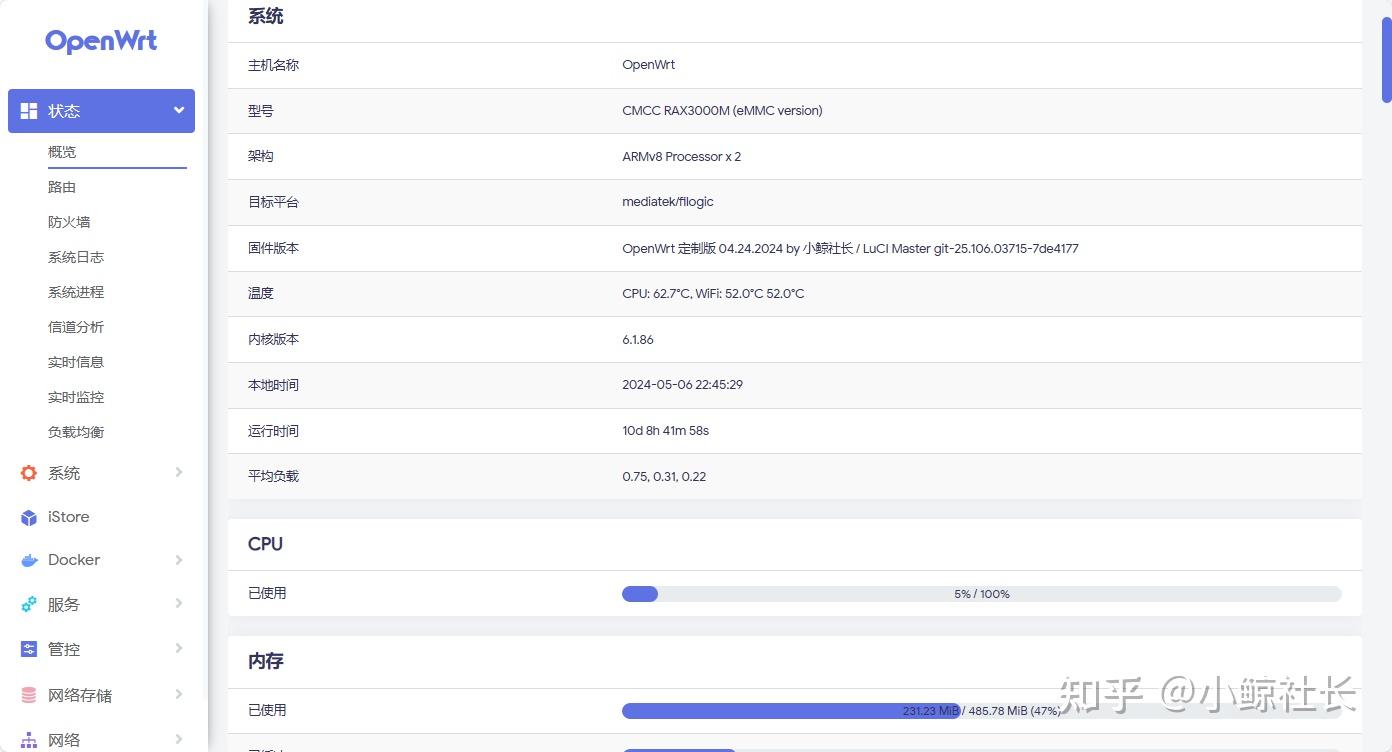
Task: Click the 状态 panel icon in sidebar
Action: (x=28, y=110)
